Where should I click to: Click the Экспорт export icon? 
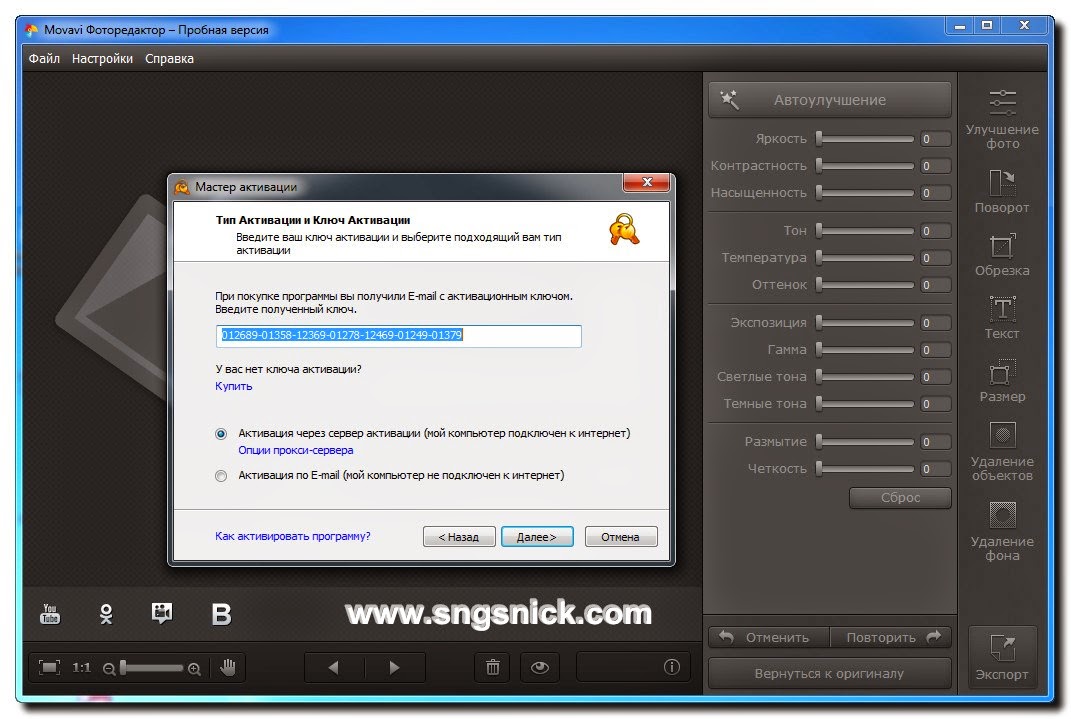point(1002,657)
